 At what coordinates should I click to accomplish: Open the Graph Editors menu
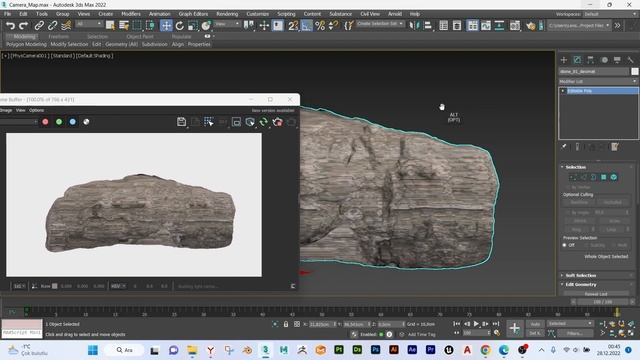[x=193, y=14]
